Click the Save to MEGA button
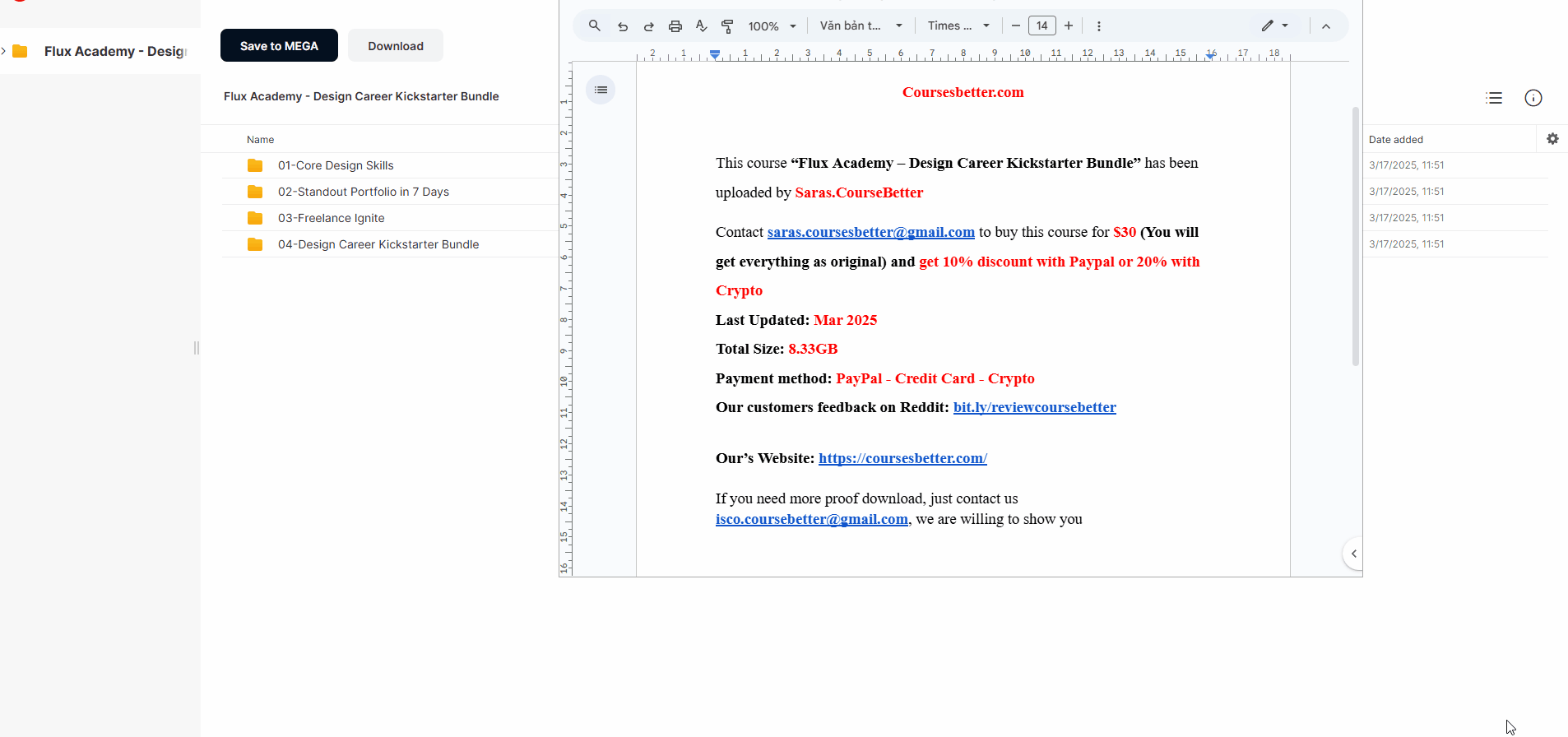The height and width of the screenshot is (737, 1568). coord(279,46)
